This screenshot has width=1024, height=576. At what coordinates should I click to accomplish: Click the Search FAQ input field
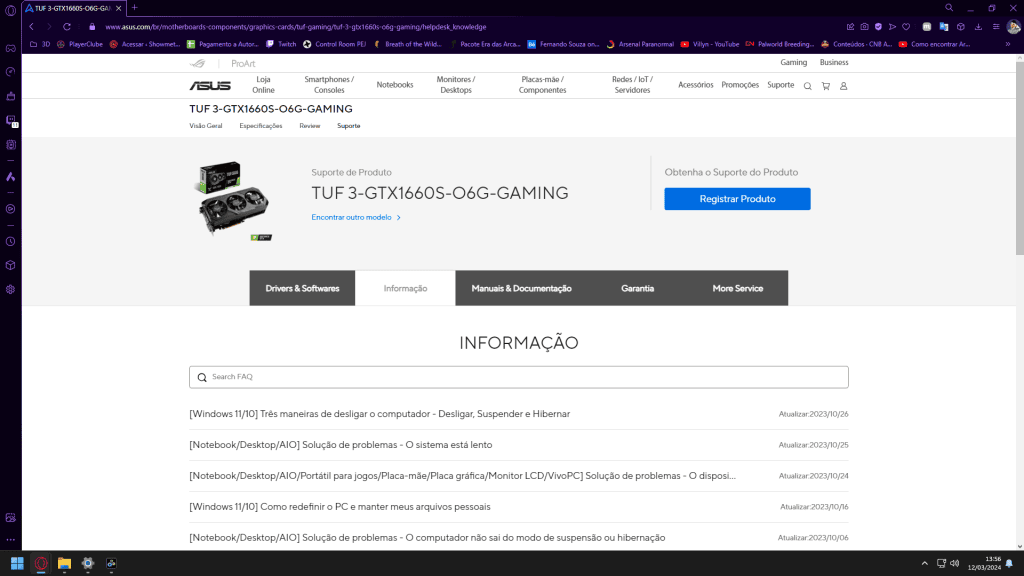[x=519, y=377]
